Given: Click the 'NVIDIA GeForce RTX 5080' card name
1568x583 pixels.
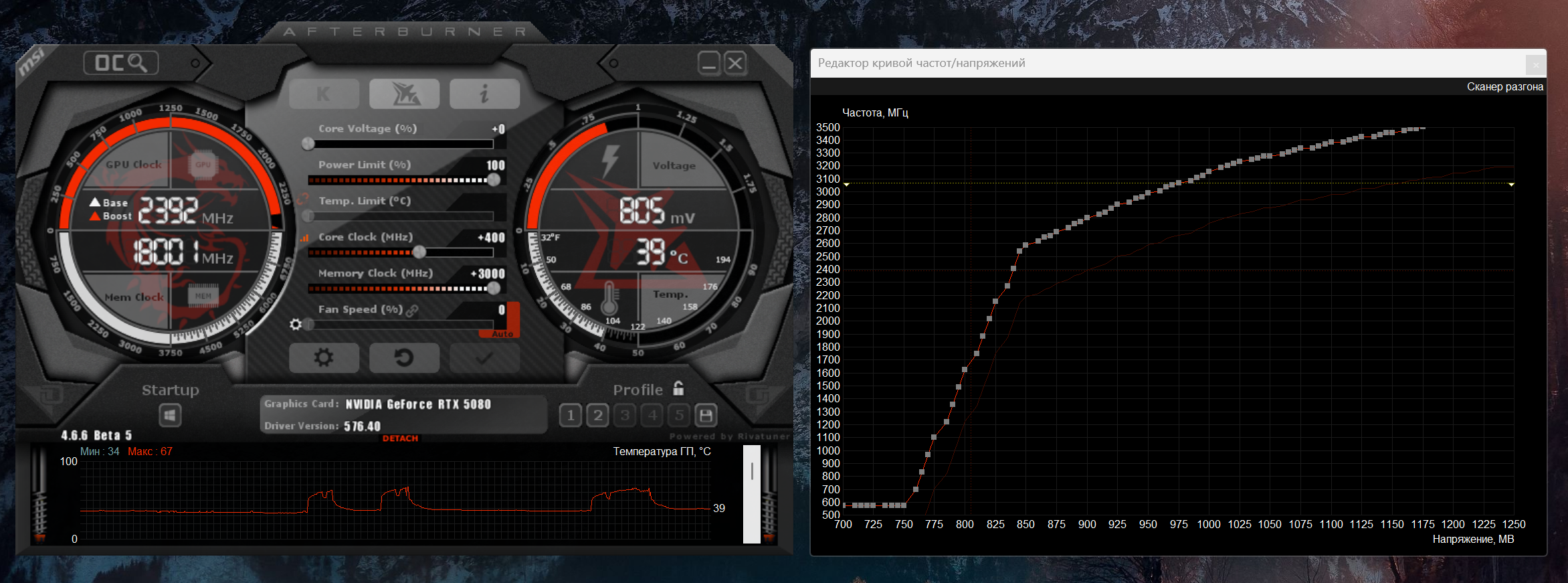Looking at the screenshot, I should tap(418, 404).
